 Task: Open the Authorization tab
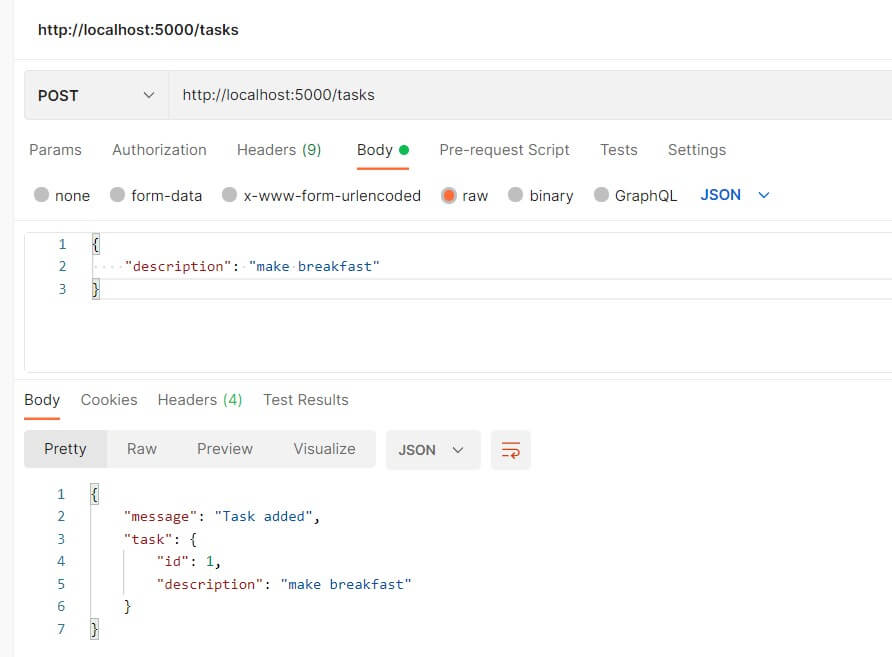click(x=159, y=150)
